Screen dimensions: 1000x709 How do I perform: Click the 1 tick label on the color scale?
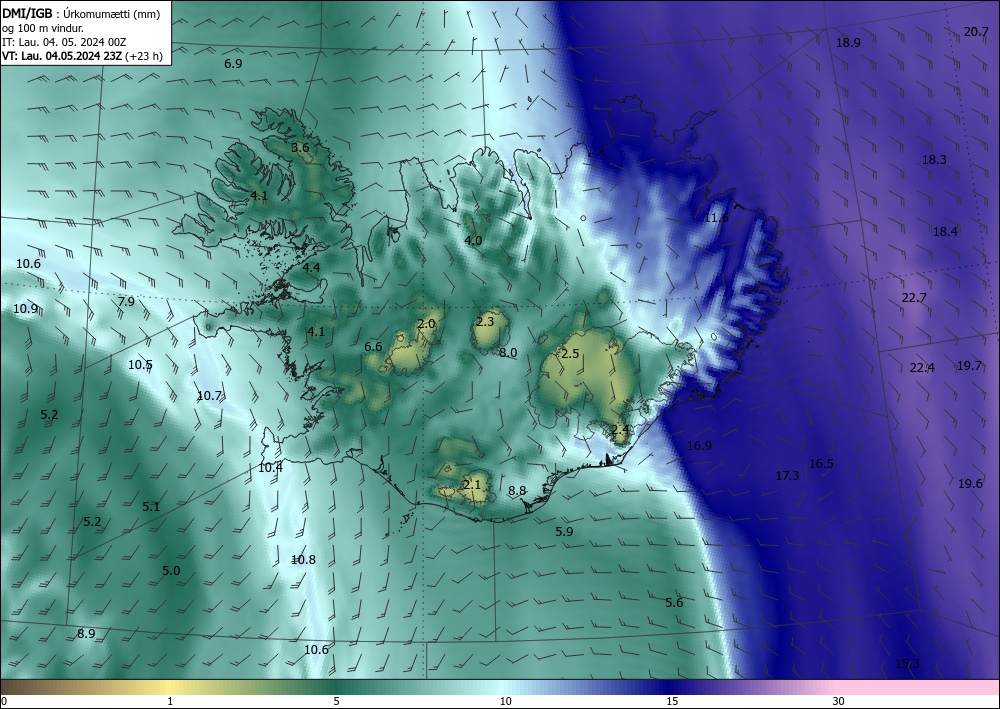point(170,702)
